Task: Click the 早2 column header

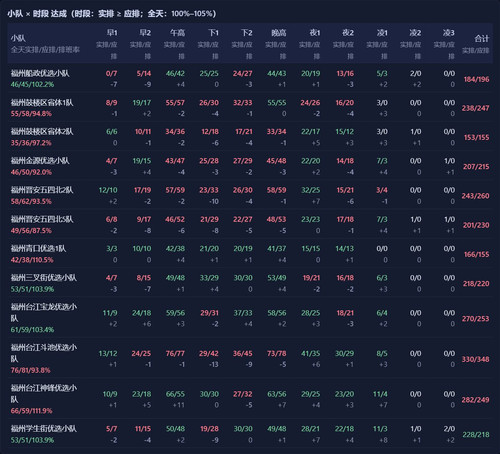Action: (145, 33)
